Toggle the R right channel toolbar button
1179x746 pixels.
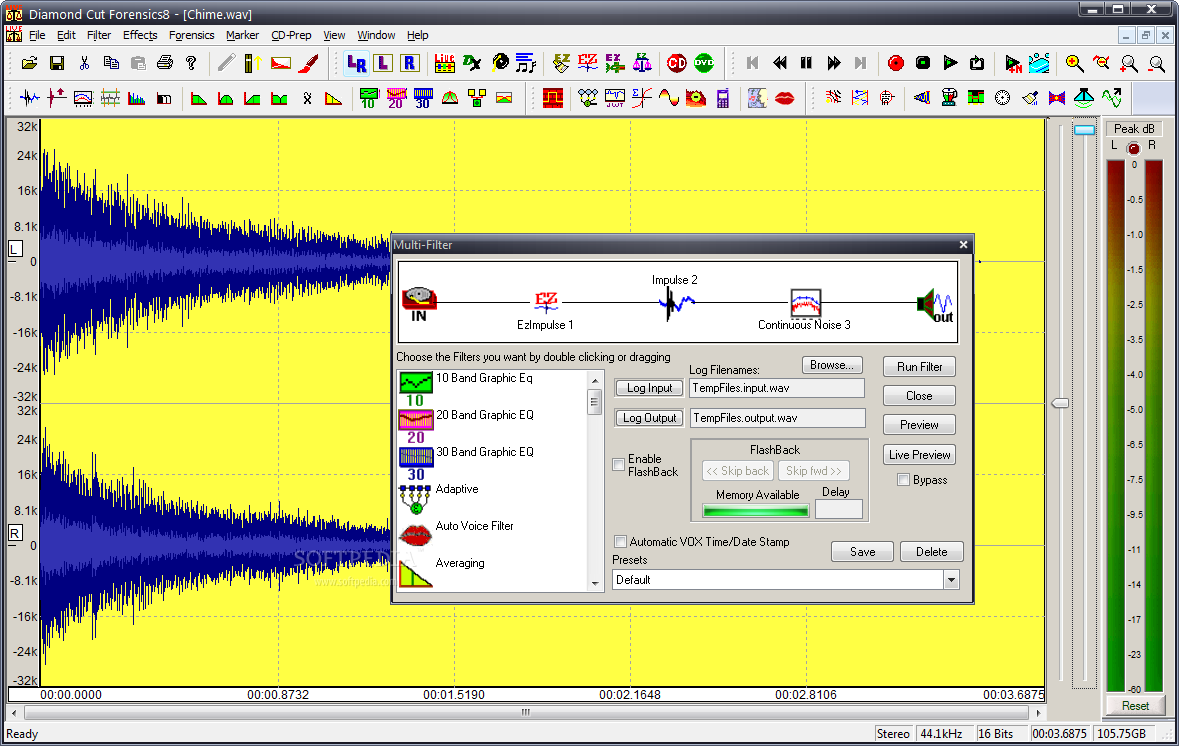(410, 63)
